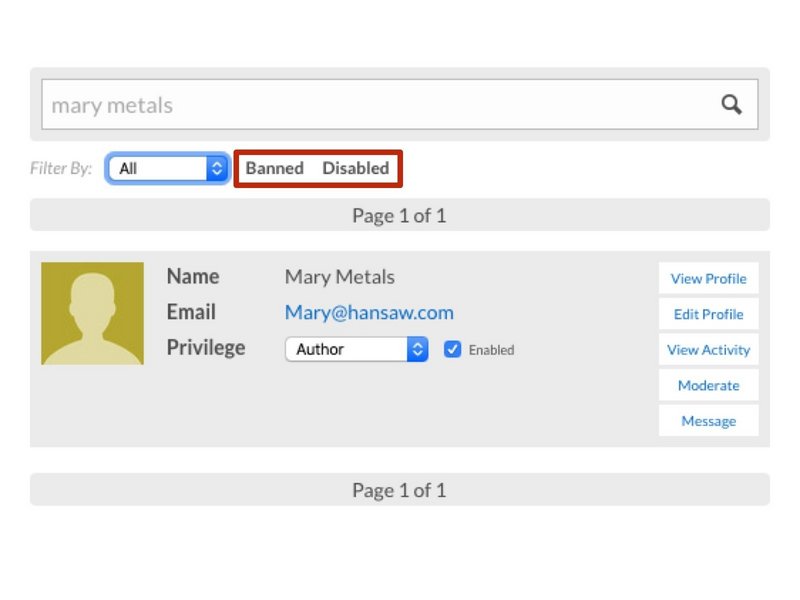Click the top "Page 1 of 1" bar

399,215
